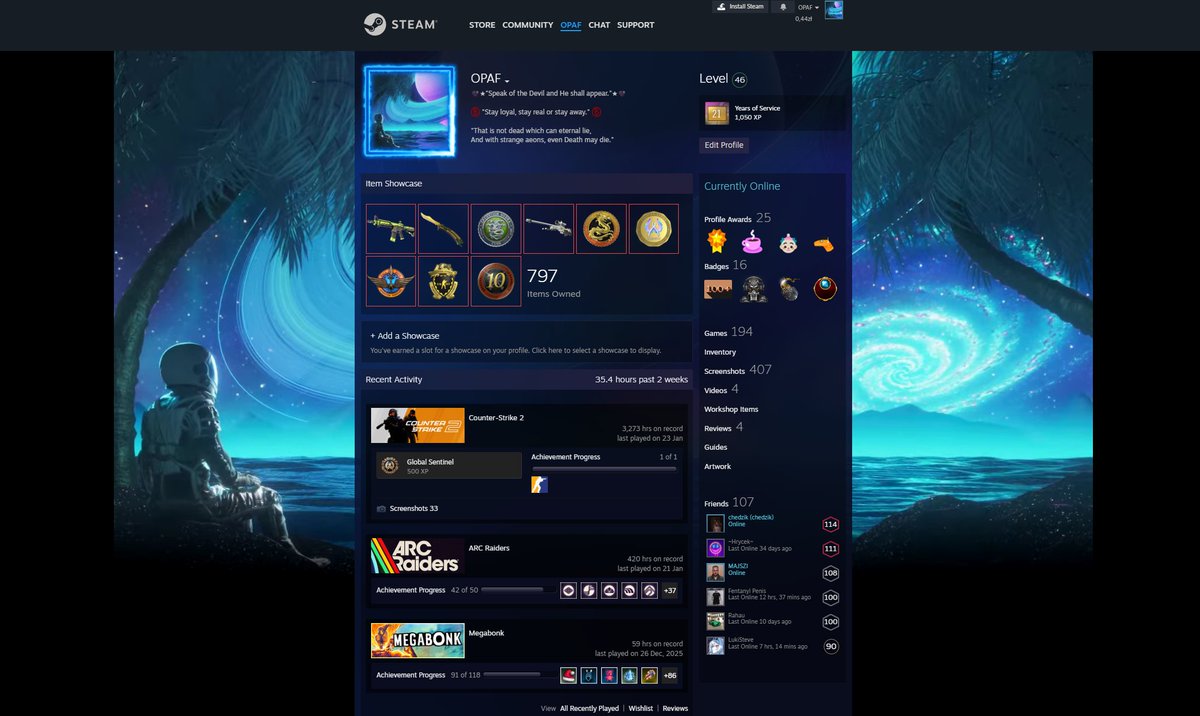Click the pink coffee cup profile award
This screenshot has width=1200, height=716.
752,241
